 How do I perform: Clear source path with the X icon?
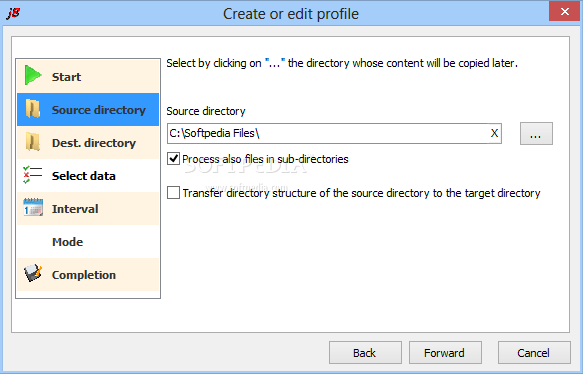[x=494, y=133]
